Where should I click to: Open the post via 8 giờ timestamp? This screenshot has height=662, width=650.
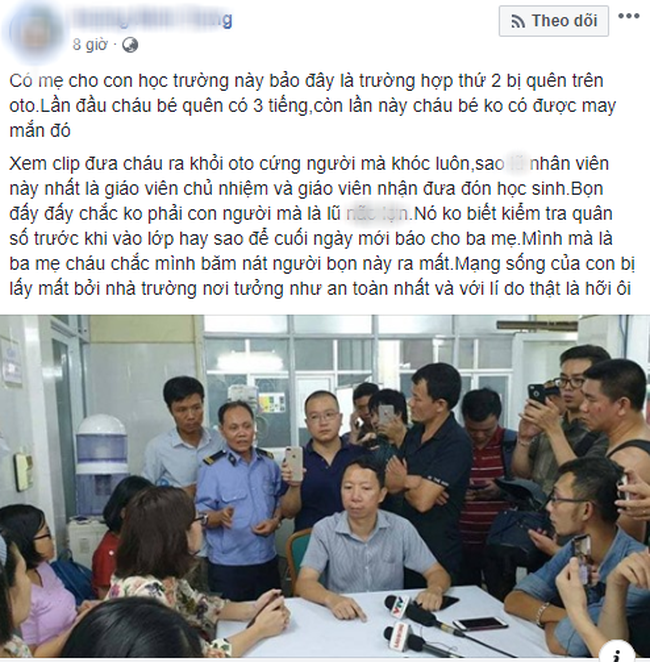point(90,44)
